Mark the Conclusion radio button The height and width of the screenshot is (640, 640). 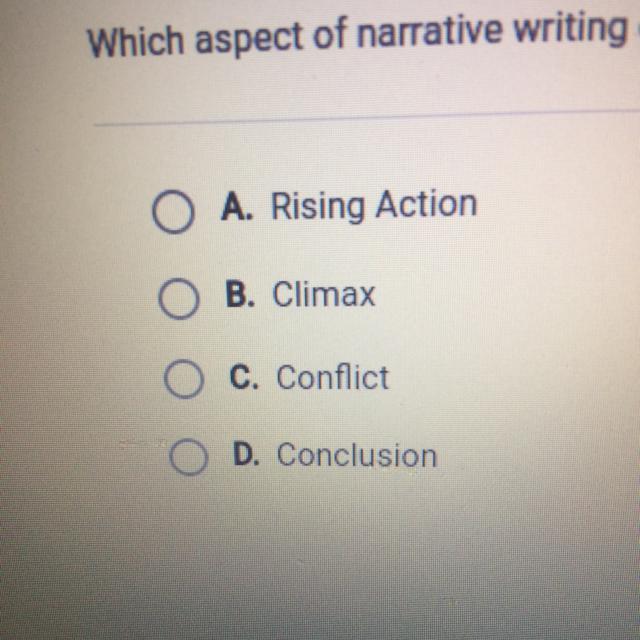click(x=187, y=458)
